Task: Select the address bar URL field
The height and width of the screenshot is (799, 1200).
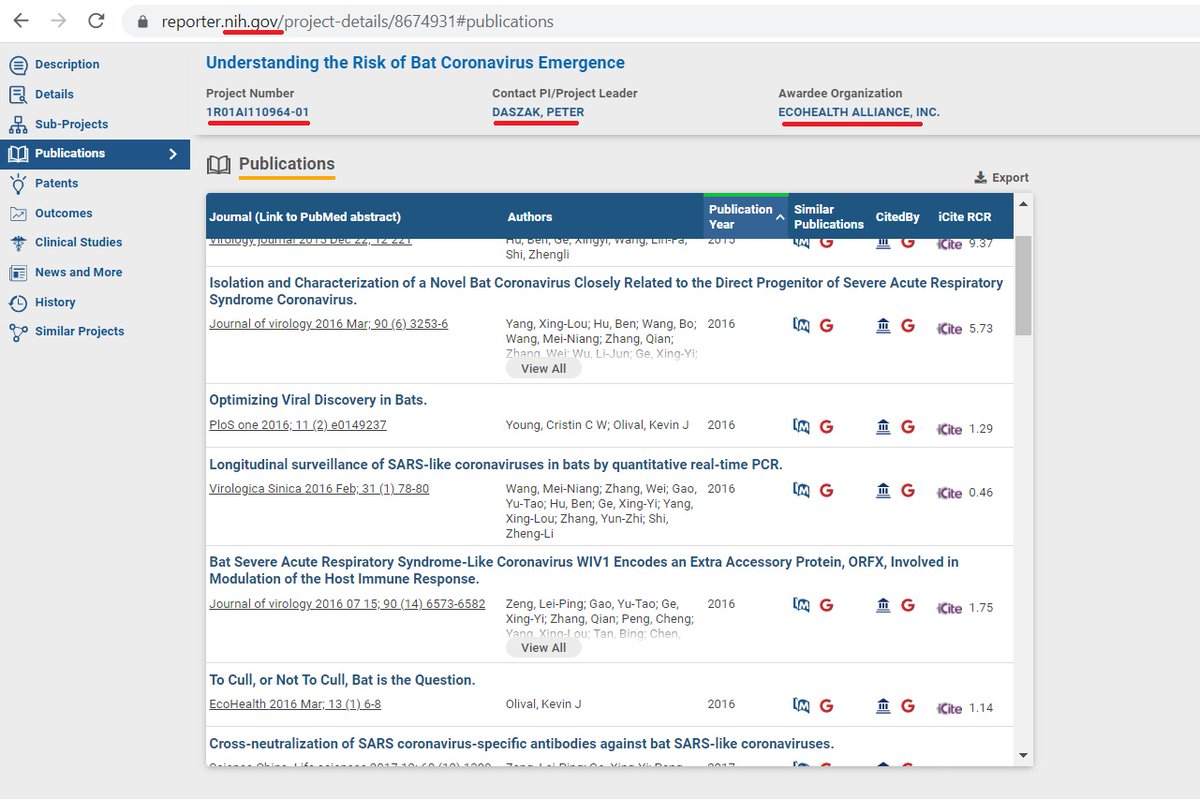Action: [660, 21]
